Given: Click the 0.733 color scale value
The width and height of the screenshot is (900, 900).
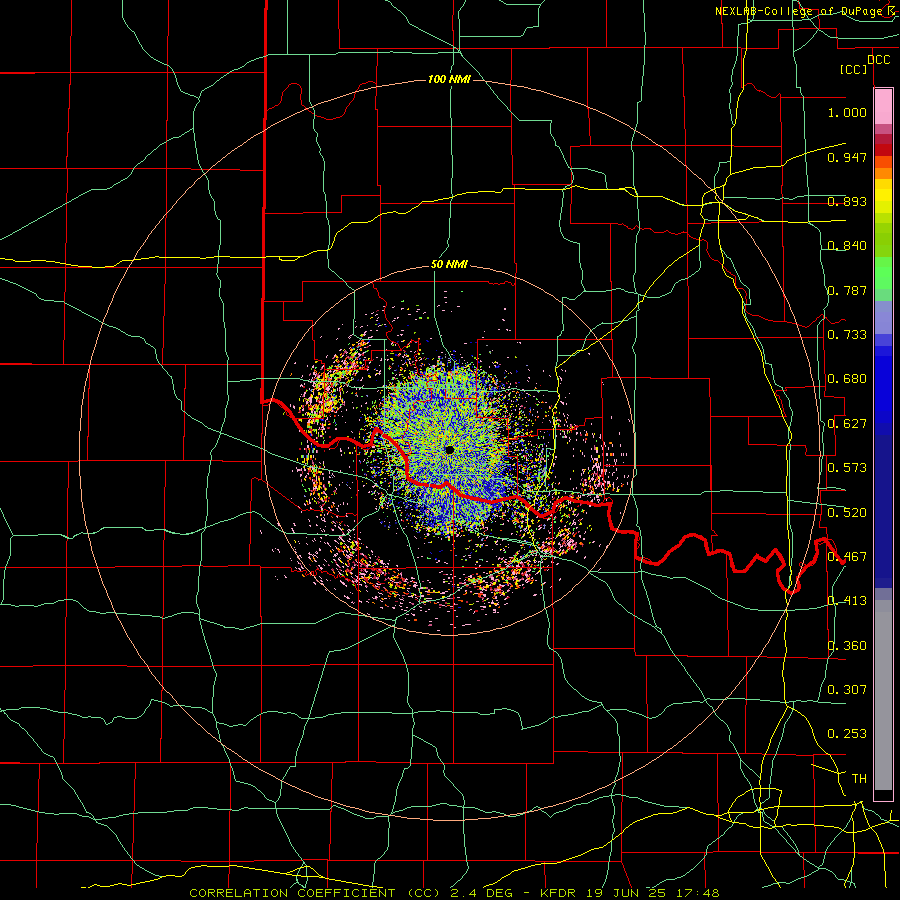Looking at the screenshot, I should pyautogui.click(x=847, y=335).
